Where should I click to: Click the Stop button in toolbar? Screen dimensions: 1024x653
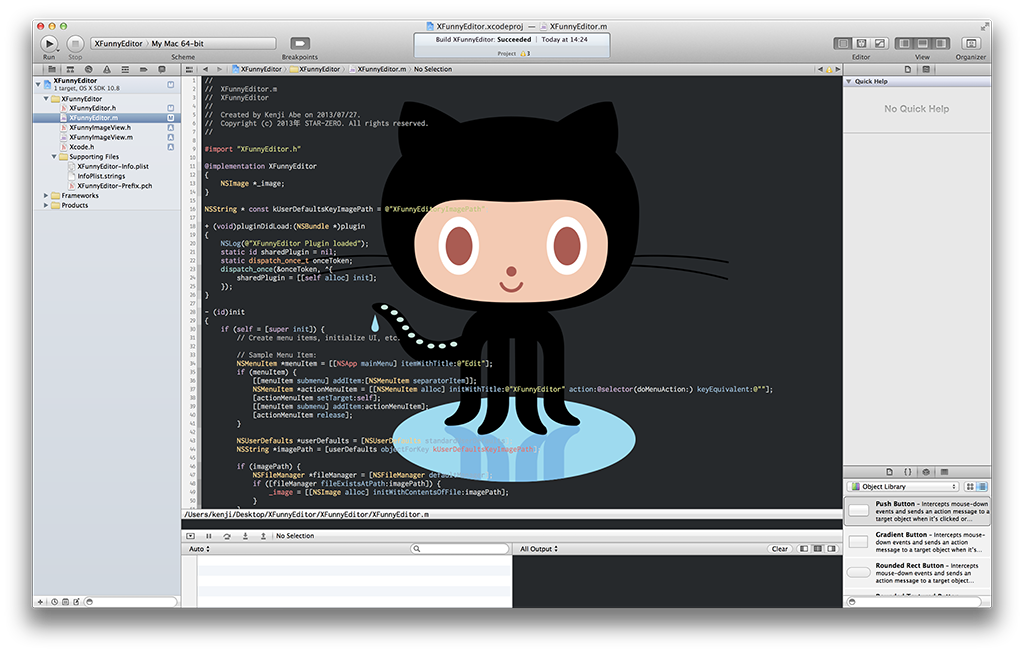tap(75, 44)
